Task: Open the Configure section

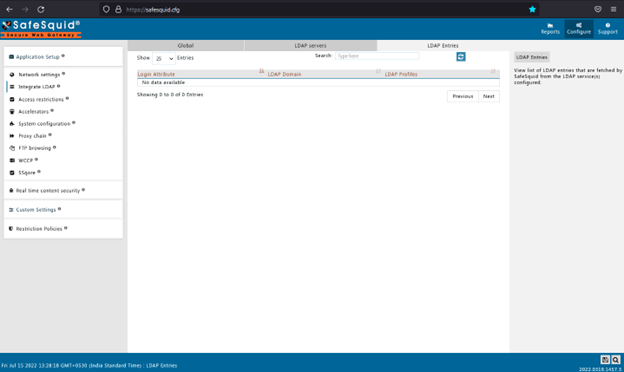Action: (x=579, y=29)
